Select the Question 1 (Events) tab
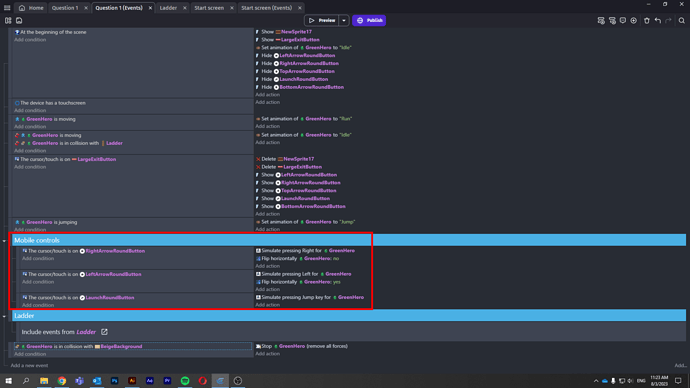The image size is (690, 388). 119,8
